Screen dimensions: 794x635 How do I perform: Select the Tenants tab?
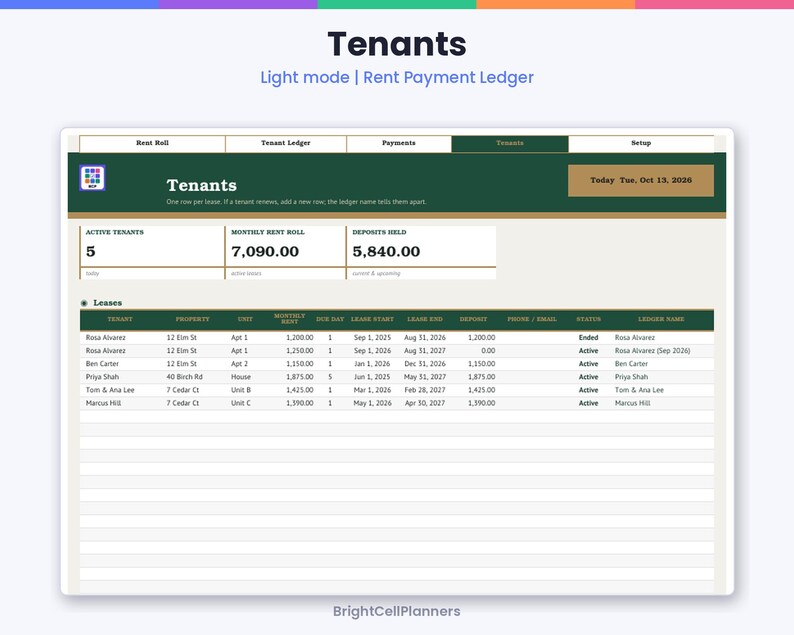(x=510, y=143)
